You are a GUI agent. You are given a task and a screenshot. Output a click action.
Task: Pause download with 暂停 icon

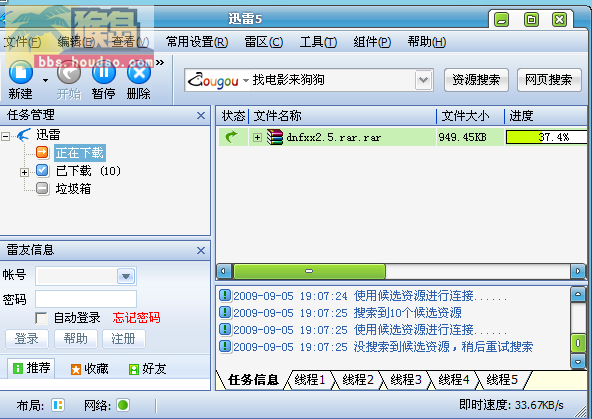[103, 73]
